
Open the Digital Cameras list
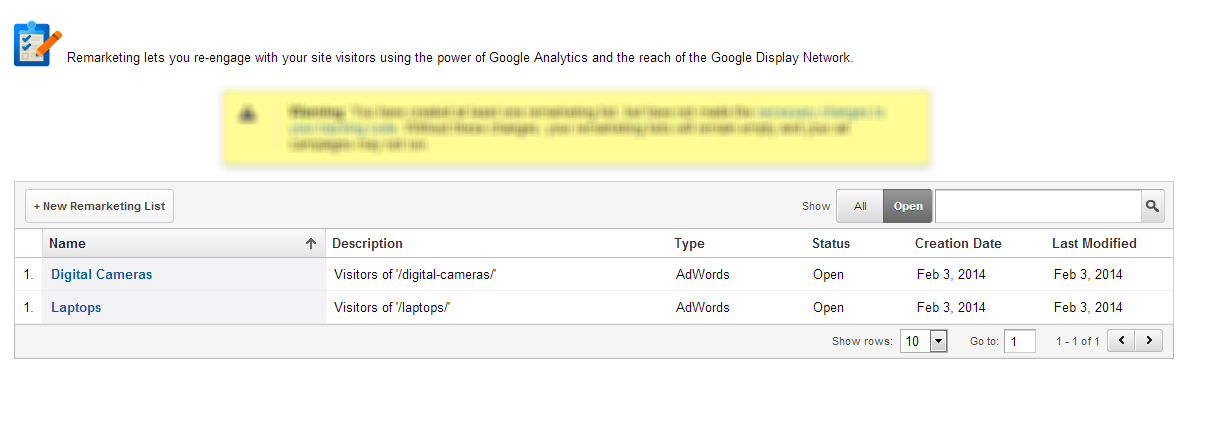click(x=102, y=274)
